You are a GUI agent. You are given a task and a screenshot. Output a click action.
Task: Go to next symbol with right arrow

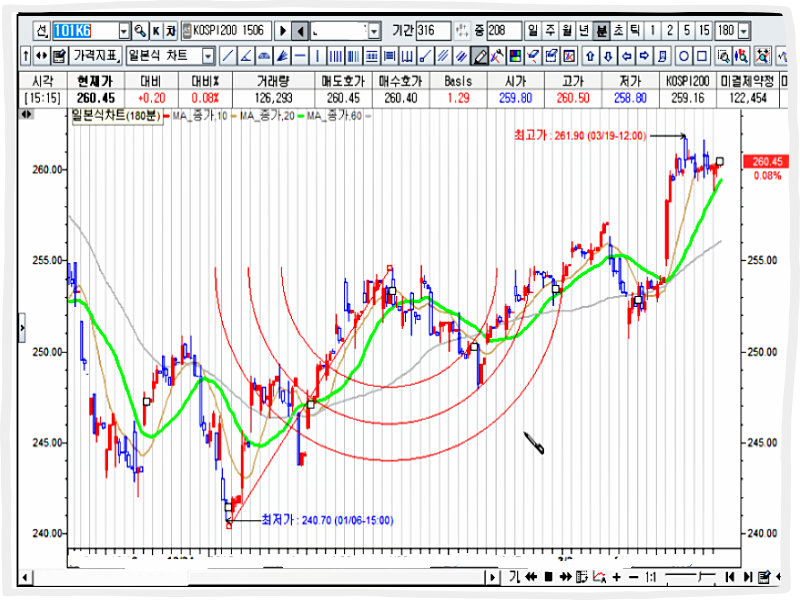click(283, 31)
